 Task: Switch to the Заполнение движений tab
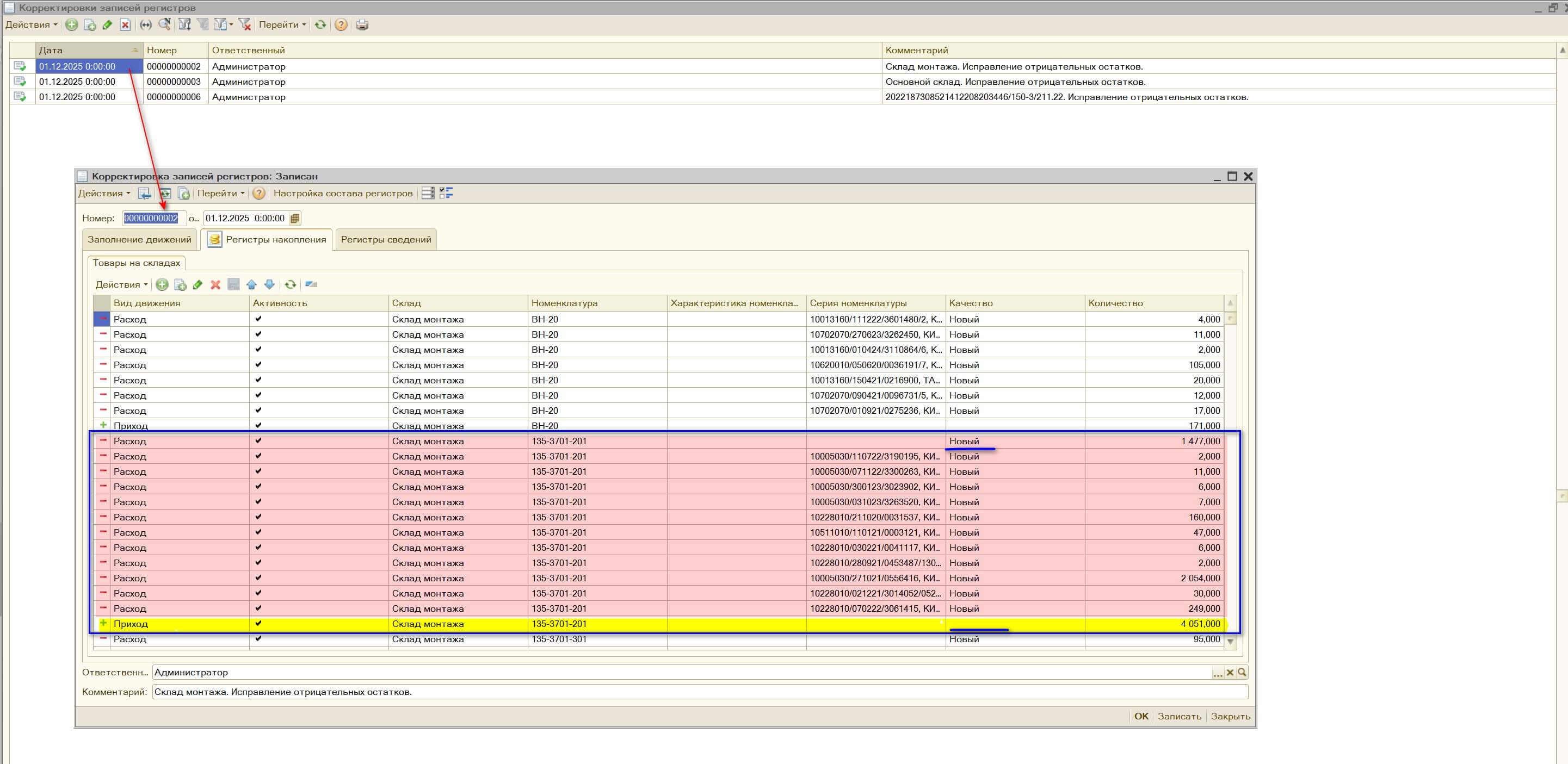coord(139,240)
